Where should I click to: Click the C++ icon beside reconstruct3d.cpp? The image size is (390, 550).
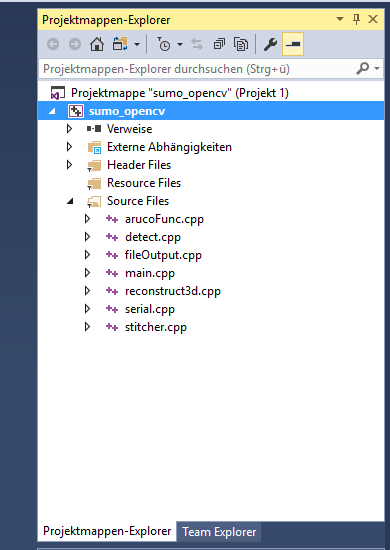(x=112, y=290)
